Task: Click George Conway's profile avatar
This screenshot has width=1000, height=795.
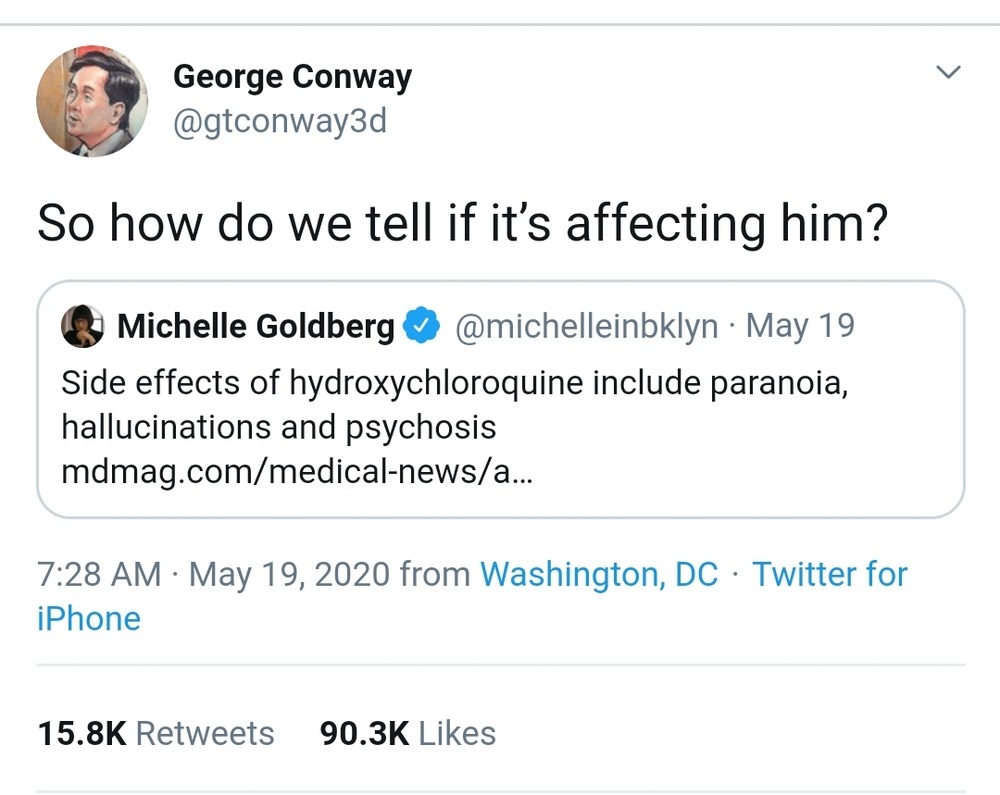Action: (x=91, y=101)
